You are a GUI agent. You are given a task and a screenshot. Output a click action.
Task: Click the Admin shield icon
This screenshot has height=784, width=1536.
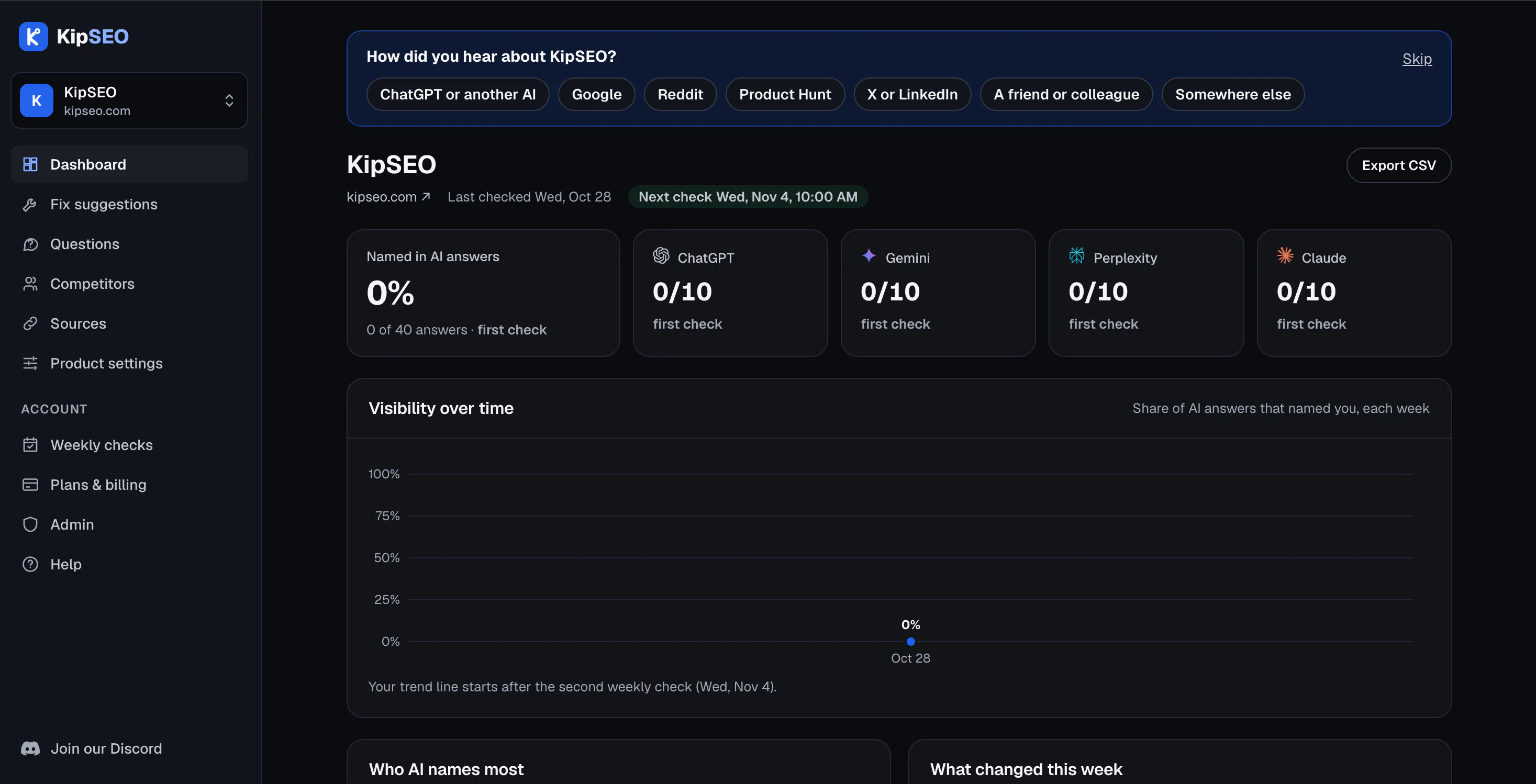tap(30, 524)
